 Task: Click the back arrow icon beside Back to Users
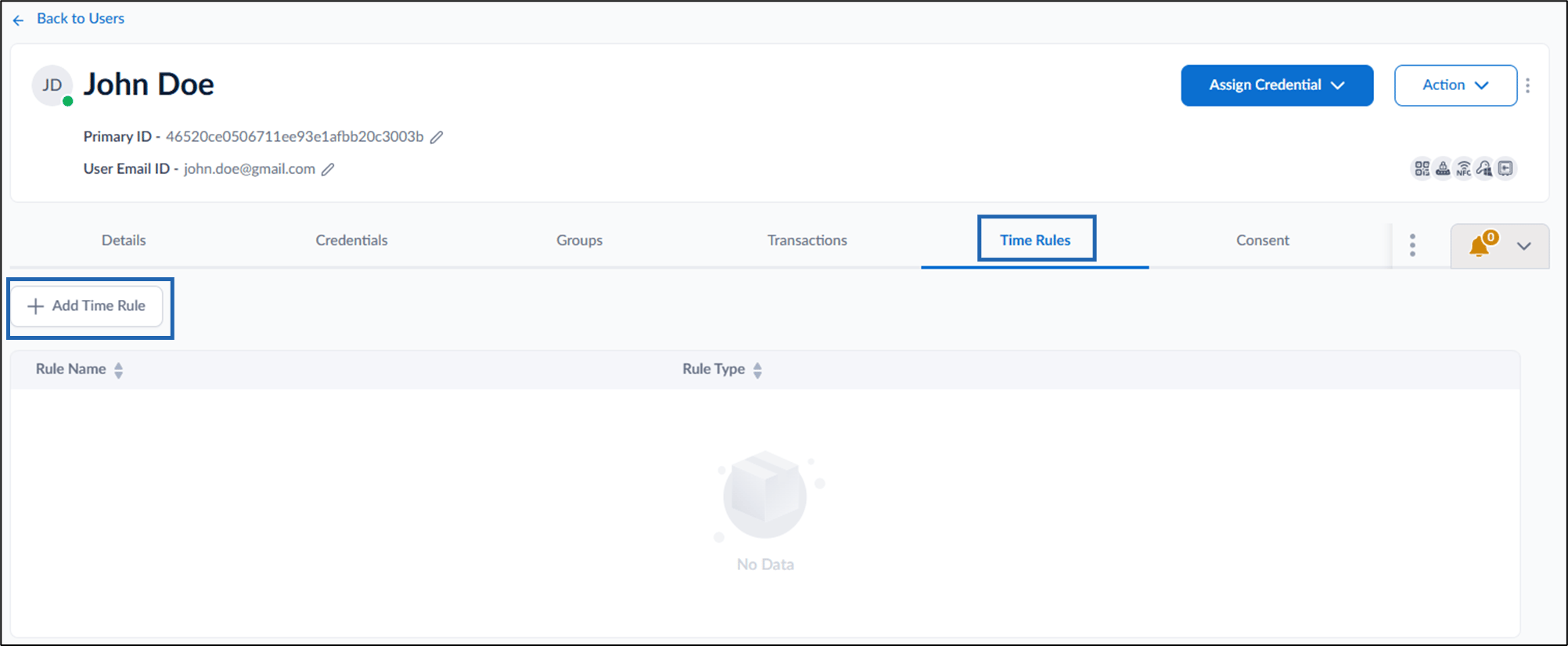(18, 20)
